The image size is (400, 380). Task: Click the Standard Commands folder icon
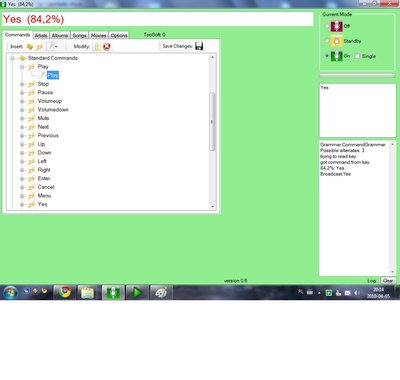pos(22,58)
